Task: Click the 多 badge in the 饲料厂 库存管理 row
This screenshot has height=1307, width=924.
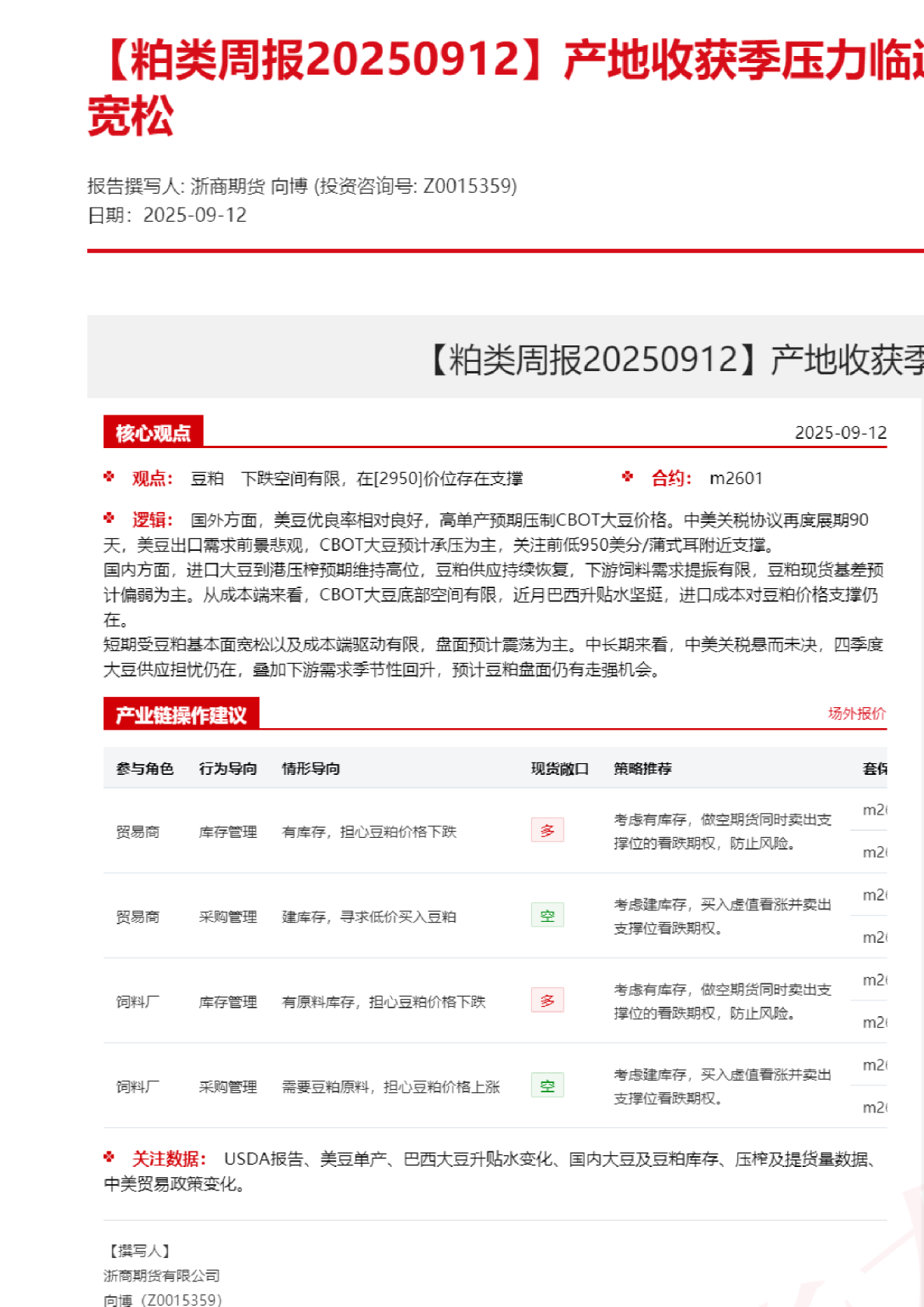Action: tap(547, 1000)
